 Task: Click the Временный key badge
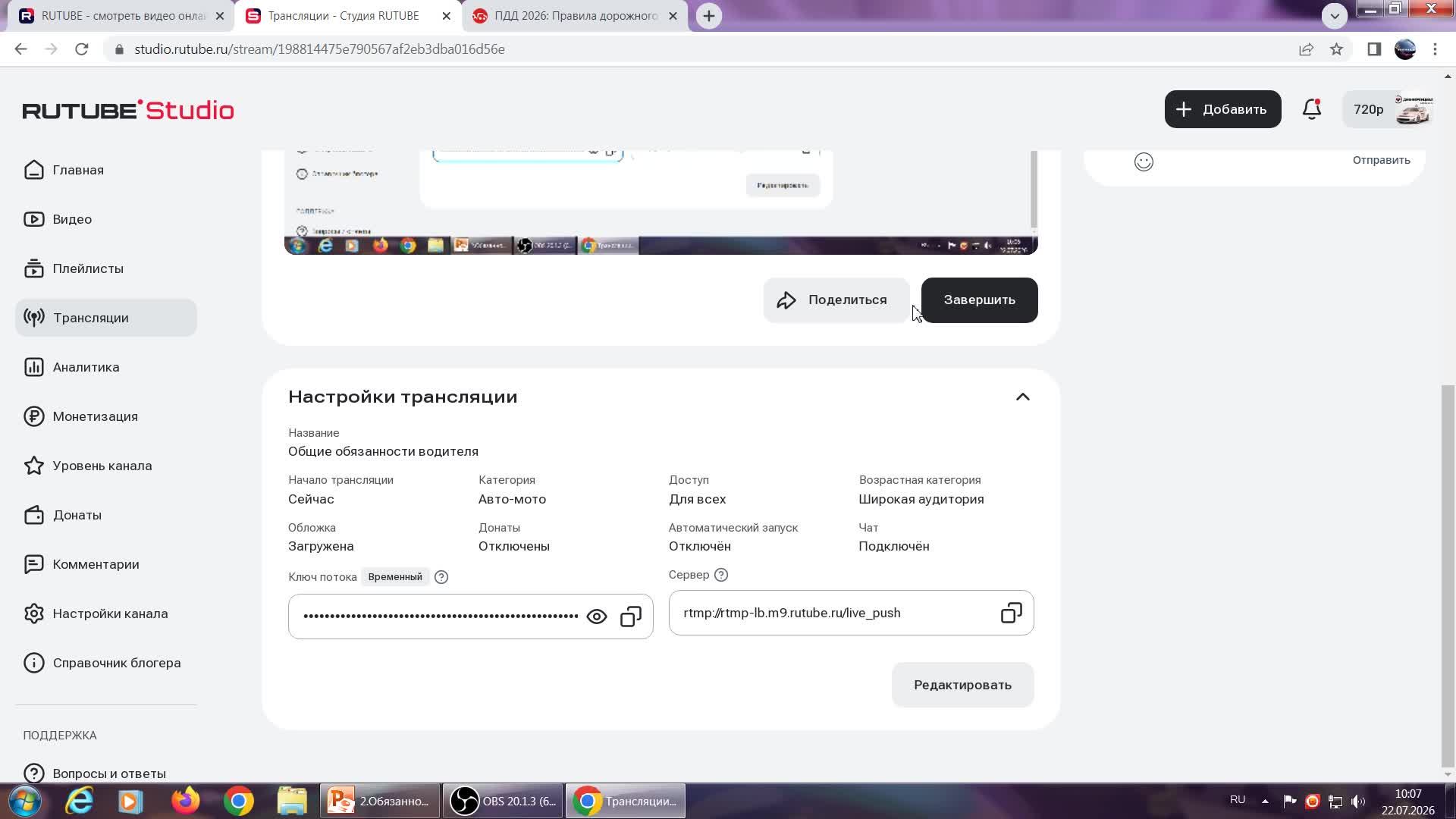[x=395, y=577]
